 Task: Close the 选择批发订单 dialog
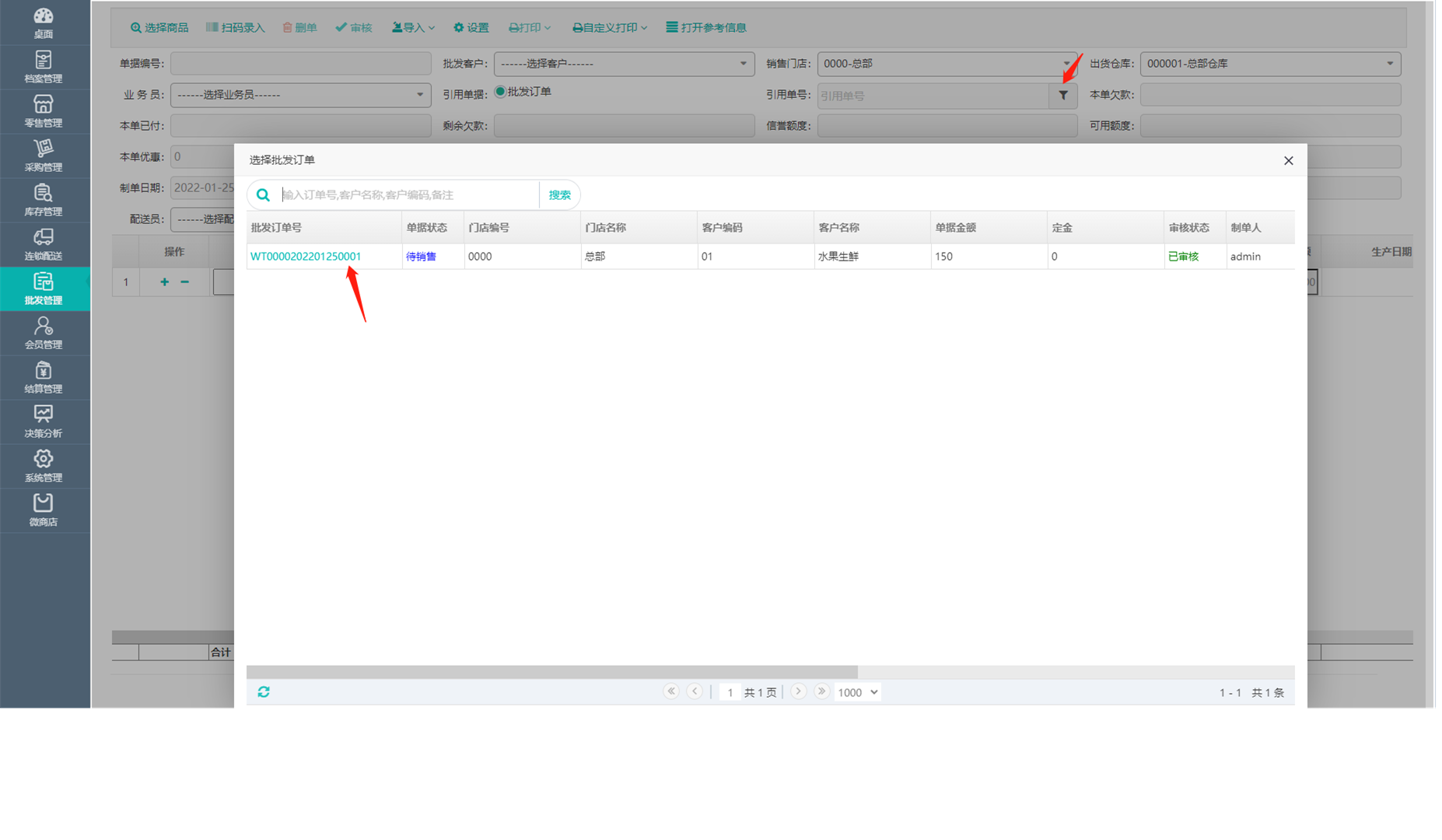click(1288, 160)
